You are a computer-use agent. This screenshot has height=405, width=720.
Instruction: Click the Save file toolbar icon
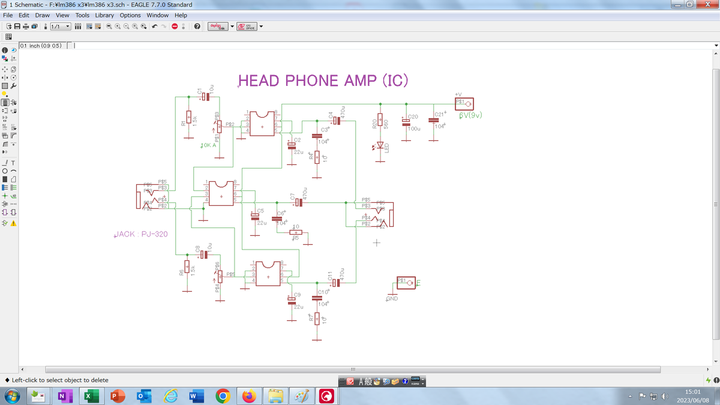[x=17, y=26]
